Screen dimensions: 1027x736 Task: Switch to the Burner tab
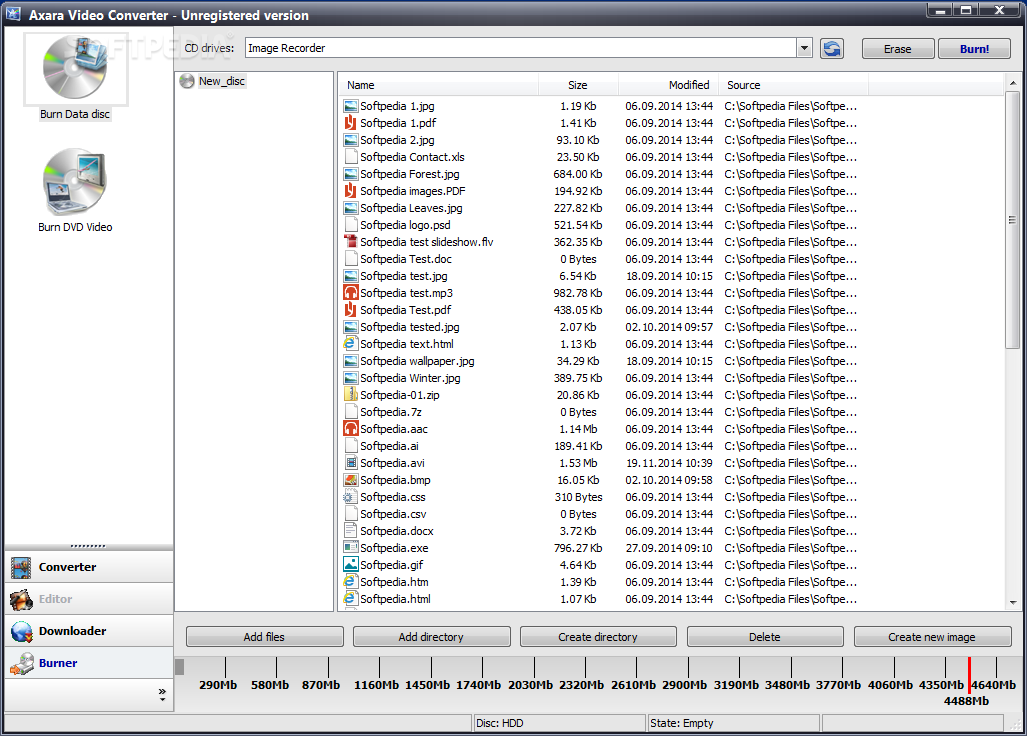[89, 663]
